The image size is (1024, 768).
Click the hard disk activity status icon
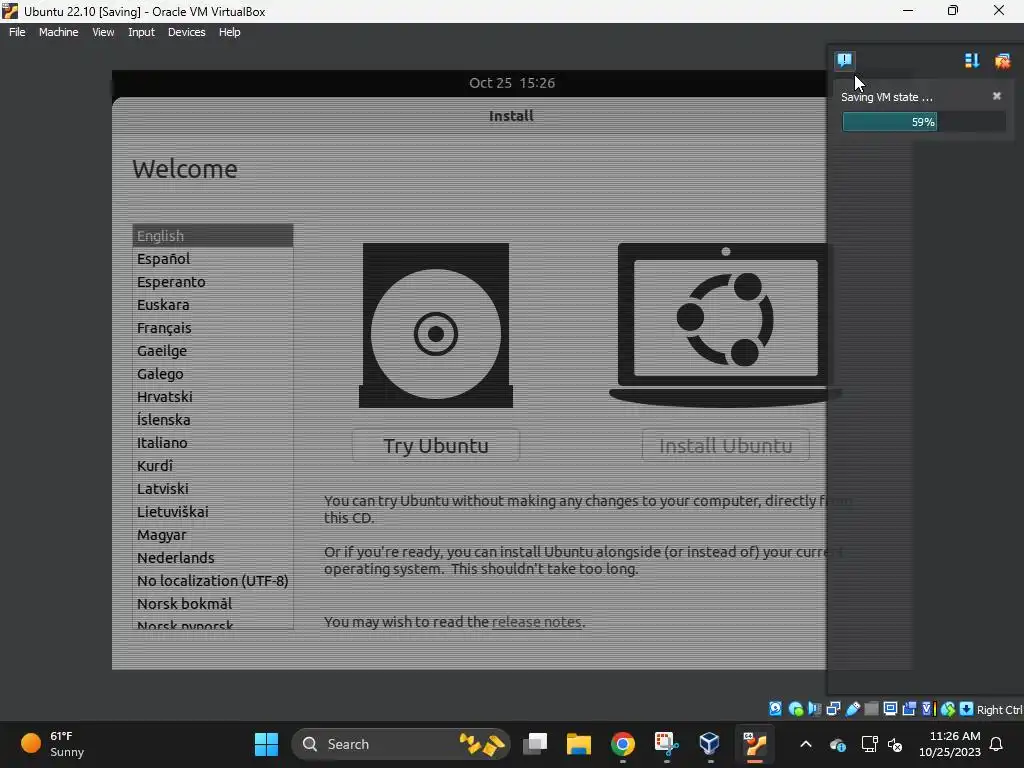point(775,709)
